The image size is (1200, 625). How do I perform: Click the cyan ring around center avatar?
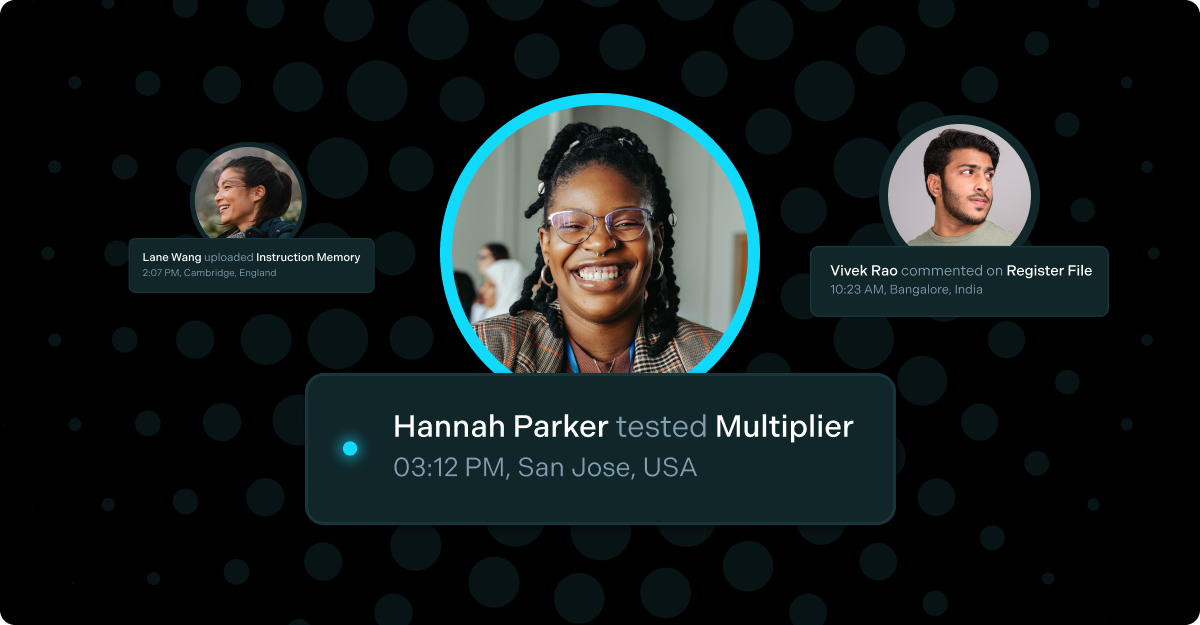pos(600,100)
